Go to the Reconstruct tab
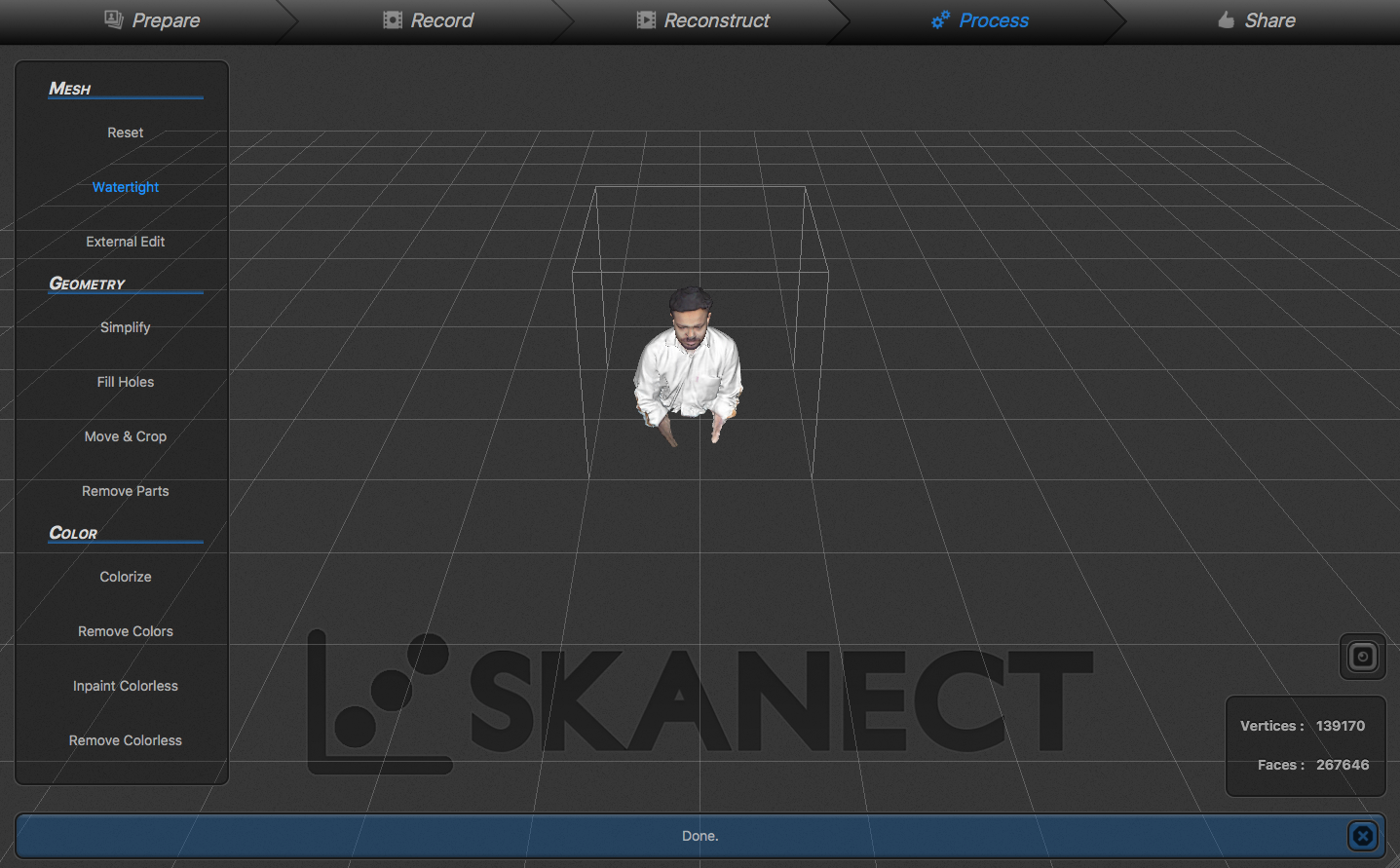1400x868 pixels. (703, 20)
